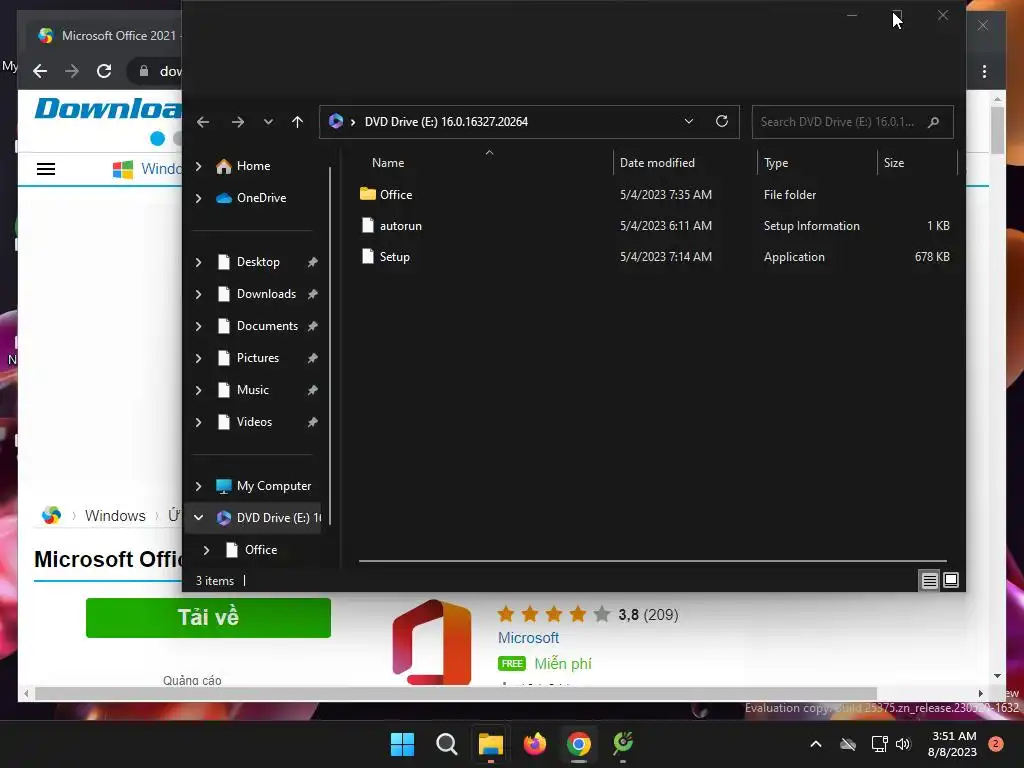
Task: Click the pin icon next to Downloads
Action: coord(313,295)
